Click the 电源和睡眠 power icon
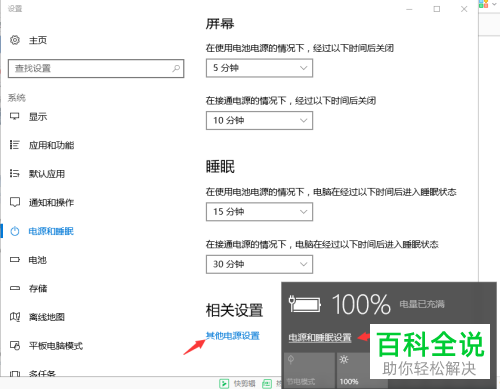This screenshot has width=500, height=389. coord(15,231)
